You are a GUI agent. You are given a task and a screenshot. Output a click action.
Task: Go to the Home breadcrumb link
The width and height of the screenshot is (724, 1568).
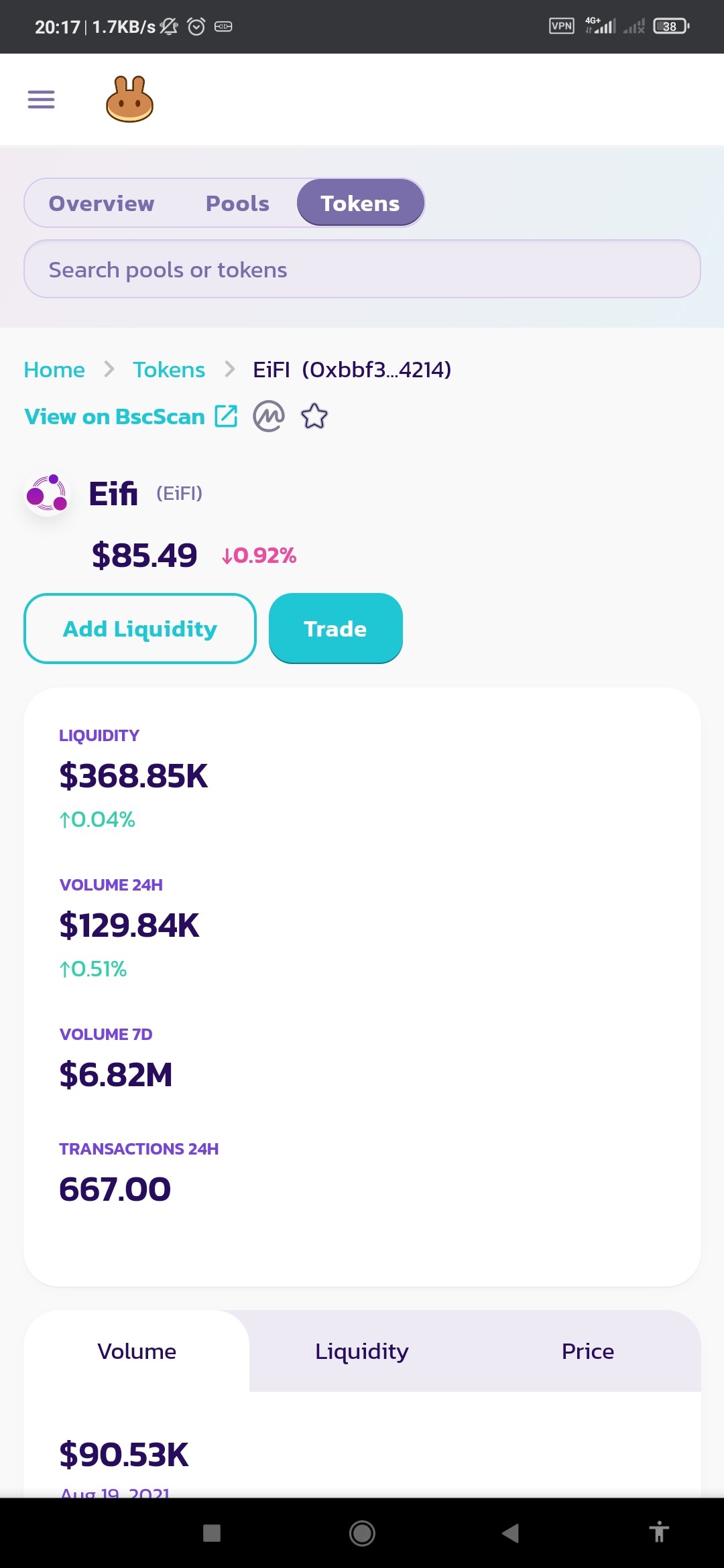point(54,369)
